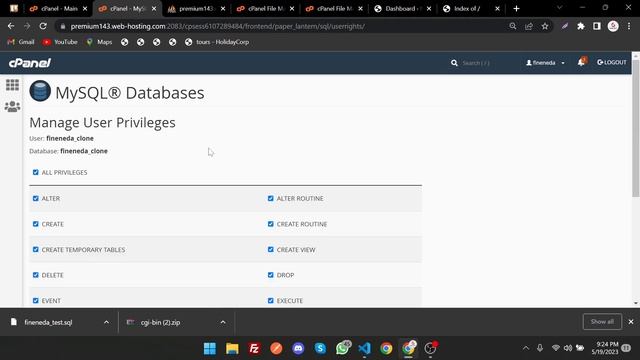640x360 pixels.
Task: Toggle the CREATE ROUTINE checkbox
Action: [271, 224]
